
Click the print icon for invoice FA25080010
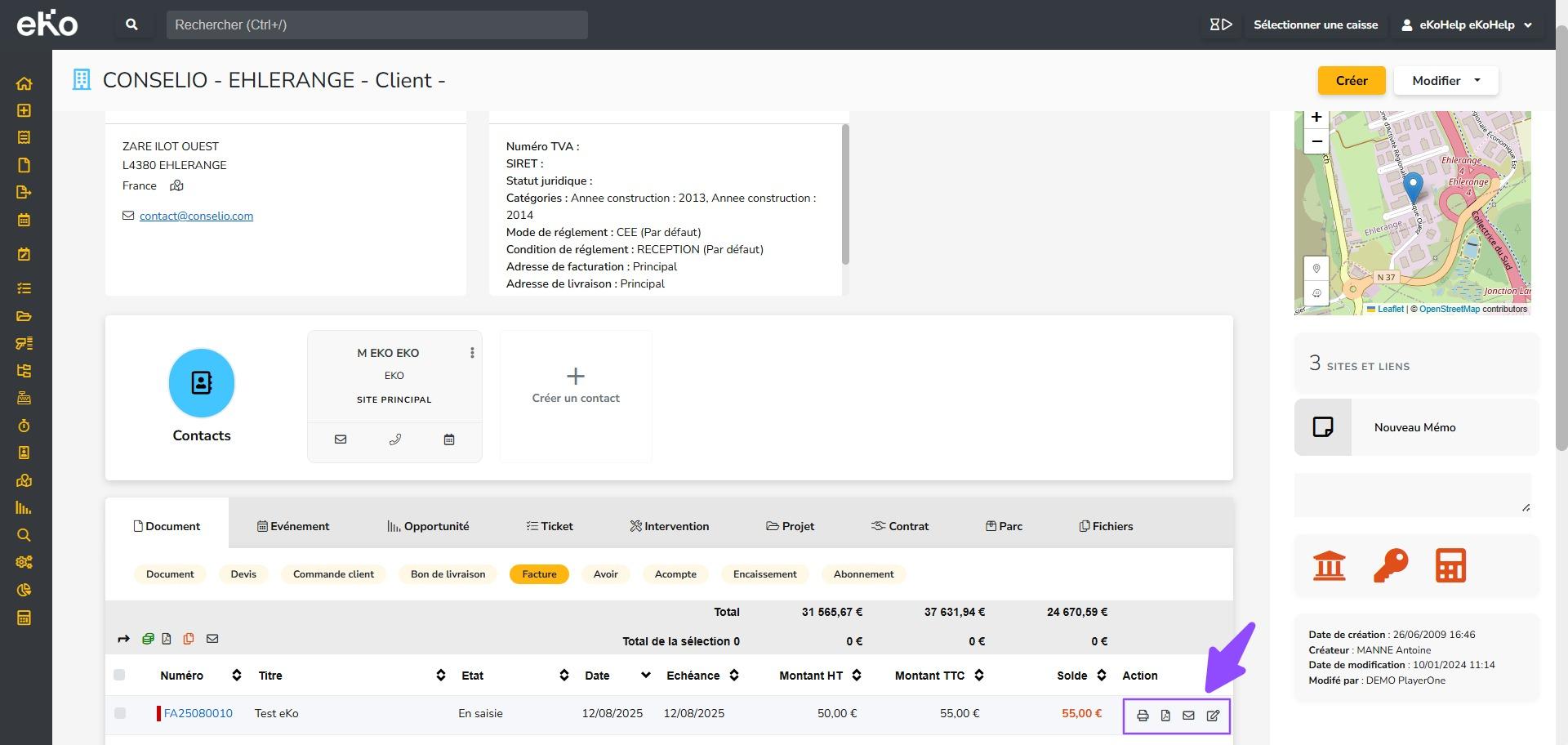click(1143, 716)
